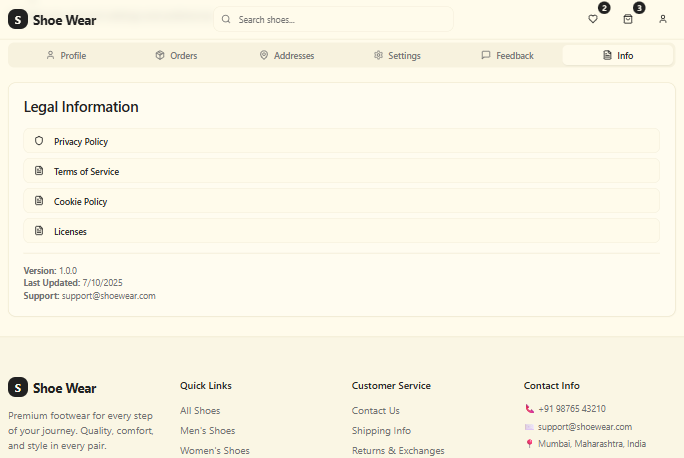Go to the Addresses tab
The width and height of the screenshot is (684, 458).
tap(286, 55)
